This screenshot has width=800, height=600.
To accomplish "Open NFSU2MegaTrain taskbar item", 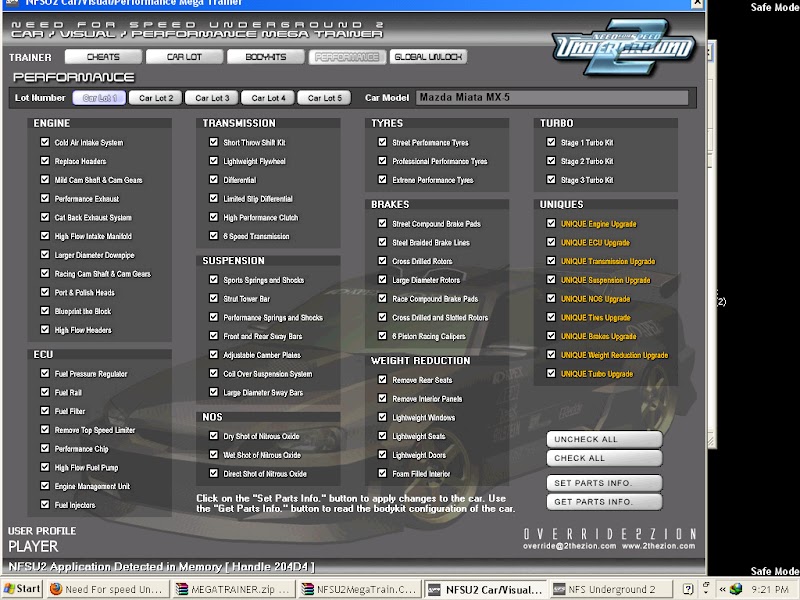I will click(x=359, y=589).
